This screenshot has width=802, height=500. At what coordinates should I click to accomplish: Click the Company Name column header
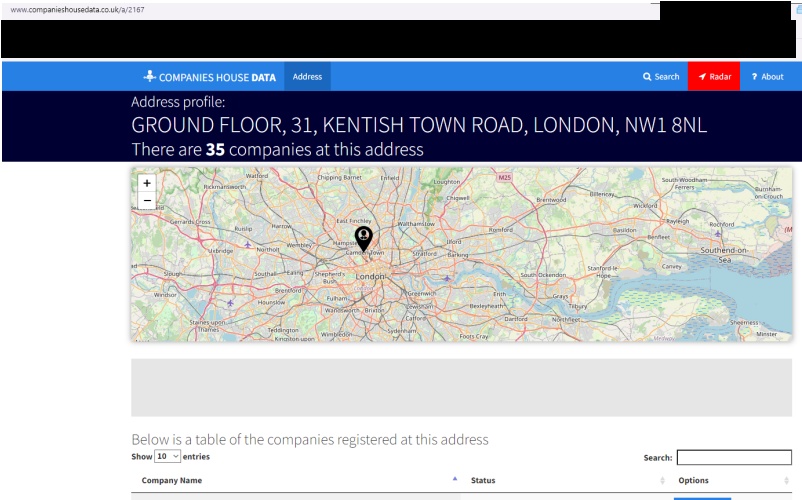(172, 481)
